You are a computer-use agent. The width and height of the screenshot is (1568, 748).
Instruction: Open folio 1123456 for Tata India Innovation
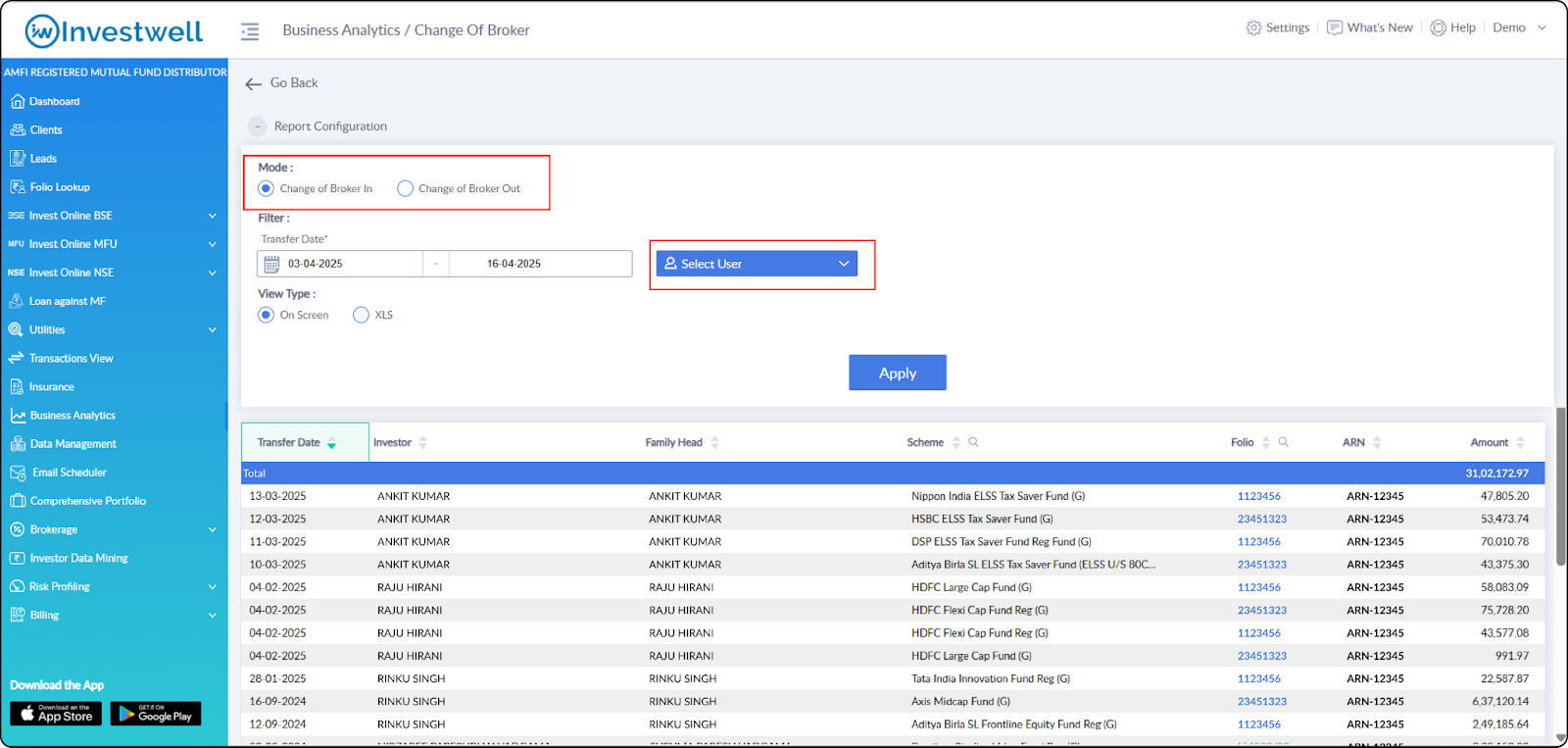tap(1259, 678)
